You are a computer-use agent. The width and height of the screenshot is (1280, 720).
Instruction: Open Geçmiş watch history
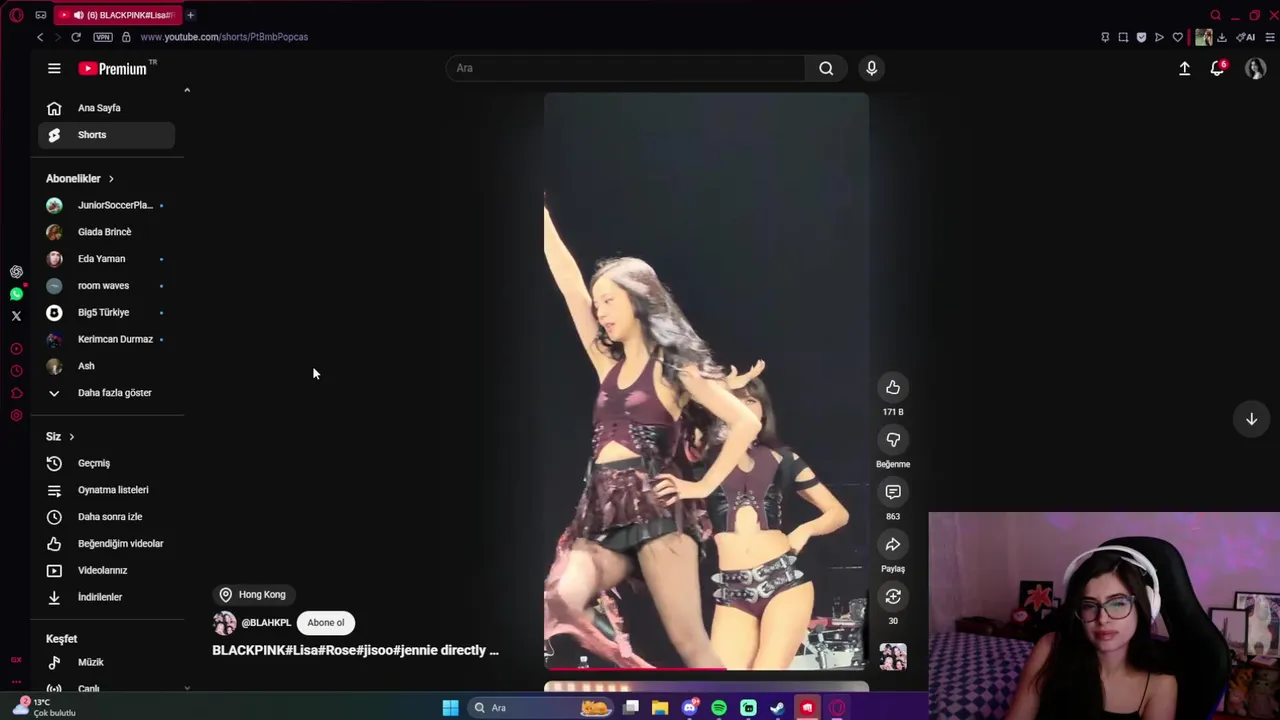[106, 463]
